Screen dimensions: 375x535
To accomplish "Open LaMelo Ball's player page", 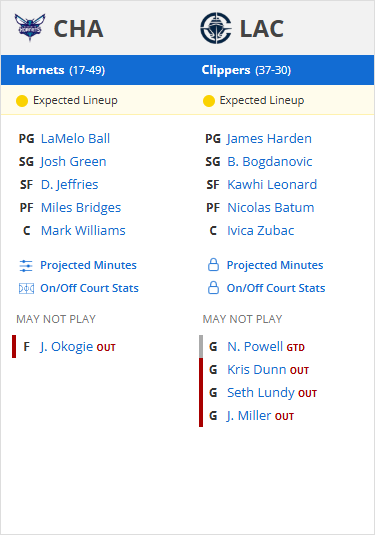I will [75, 139].
